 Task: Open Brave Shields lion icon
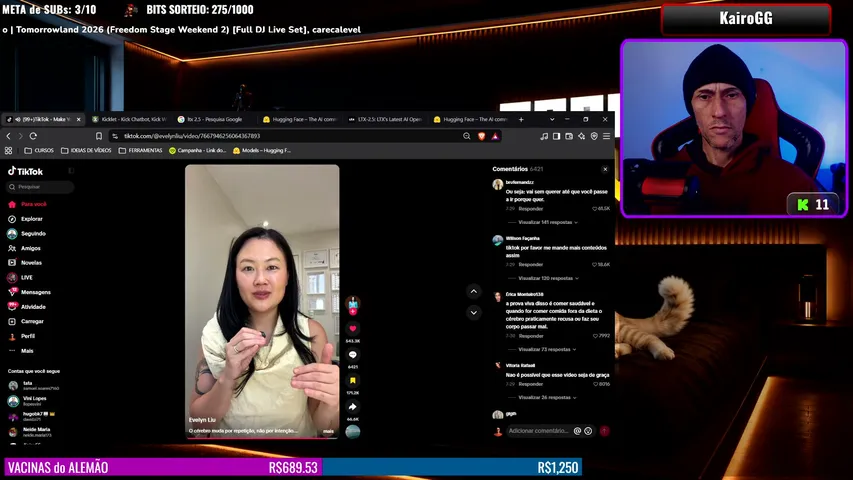click(481, 136)
